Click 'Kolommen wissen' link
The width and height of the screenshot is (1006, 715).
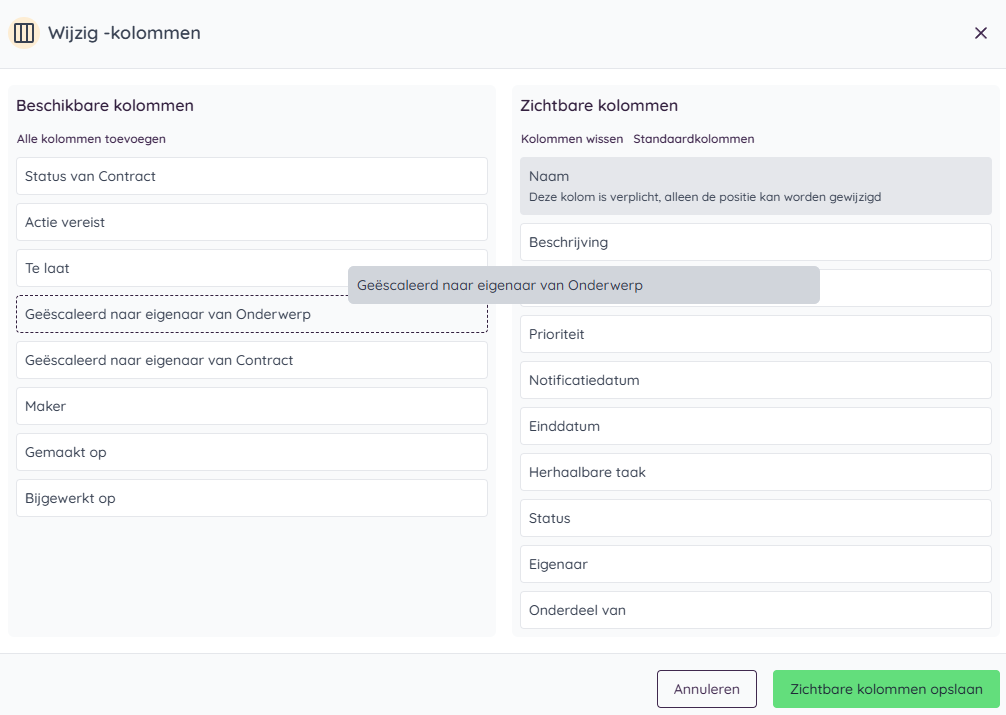coord(572,139)
